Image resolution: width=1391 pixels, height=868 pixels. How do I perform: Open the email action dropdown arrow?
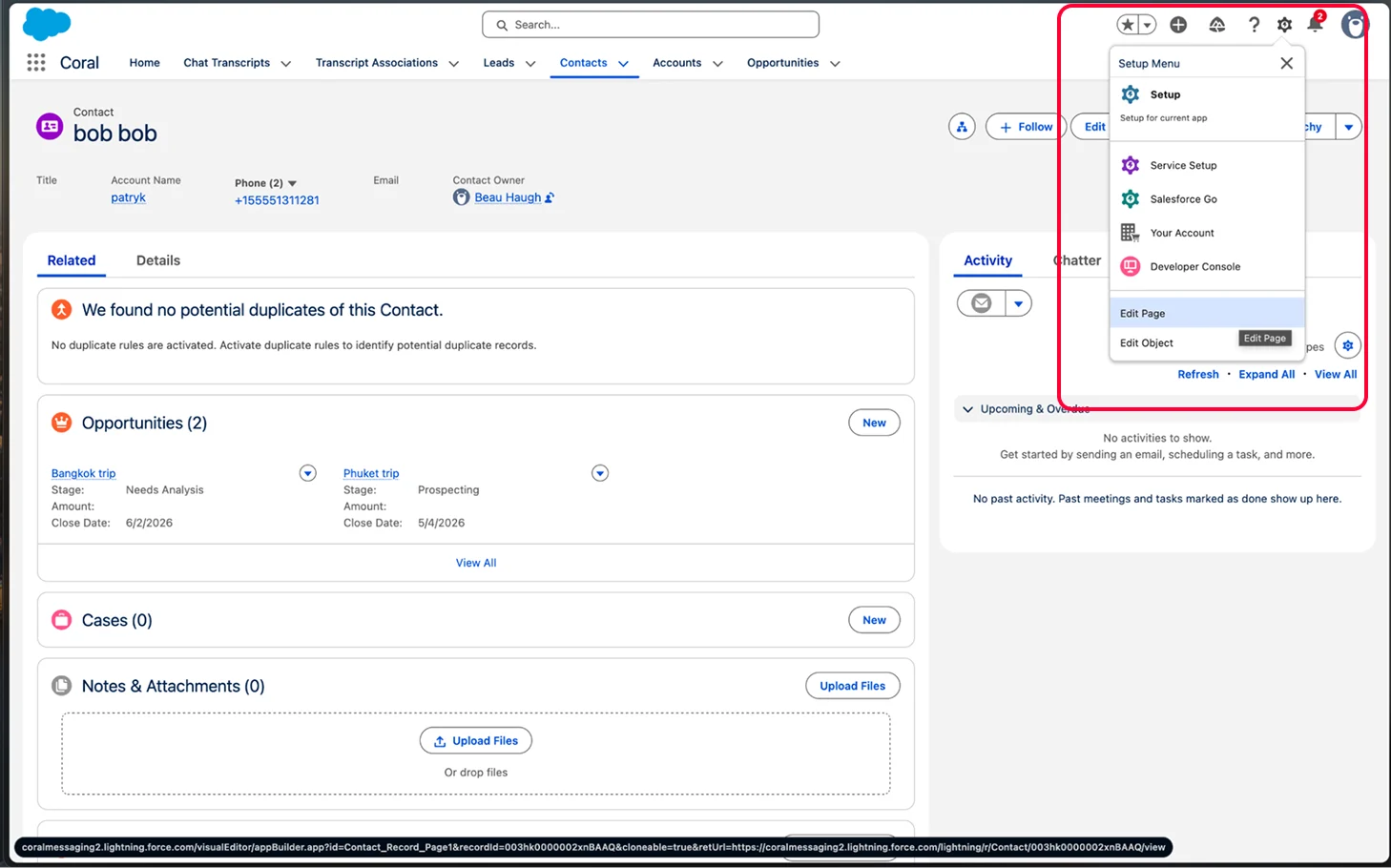click(1018, 303)
